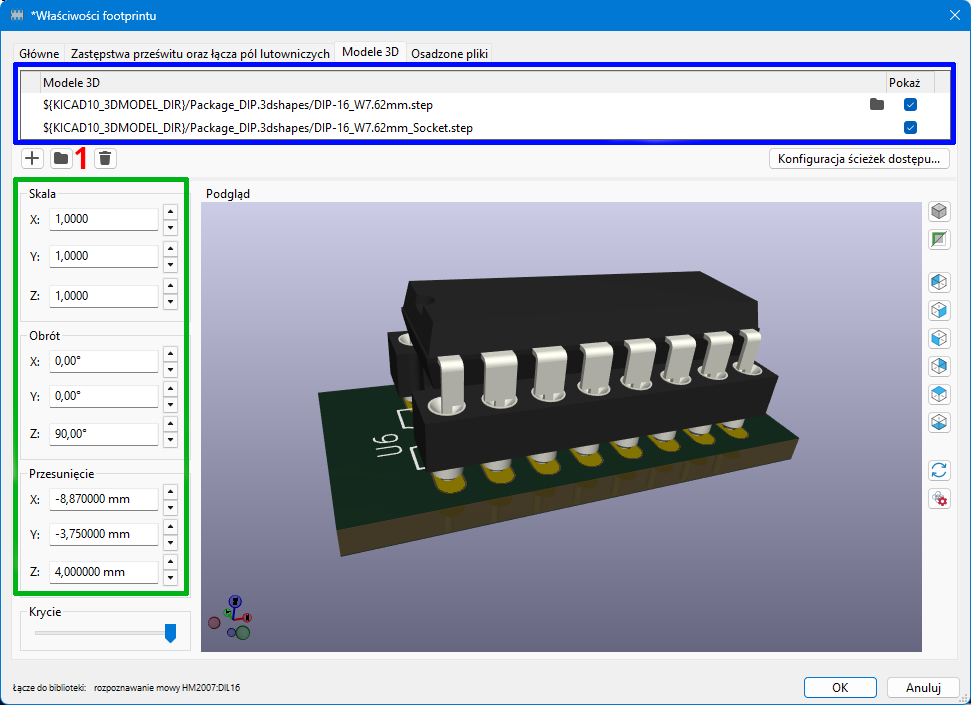Increase Obrót Z 90,00° with up arrow

pyautogui.click(x=170, y=424)
